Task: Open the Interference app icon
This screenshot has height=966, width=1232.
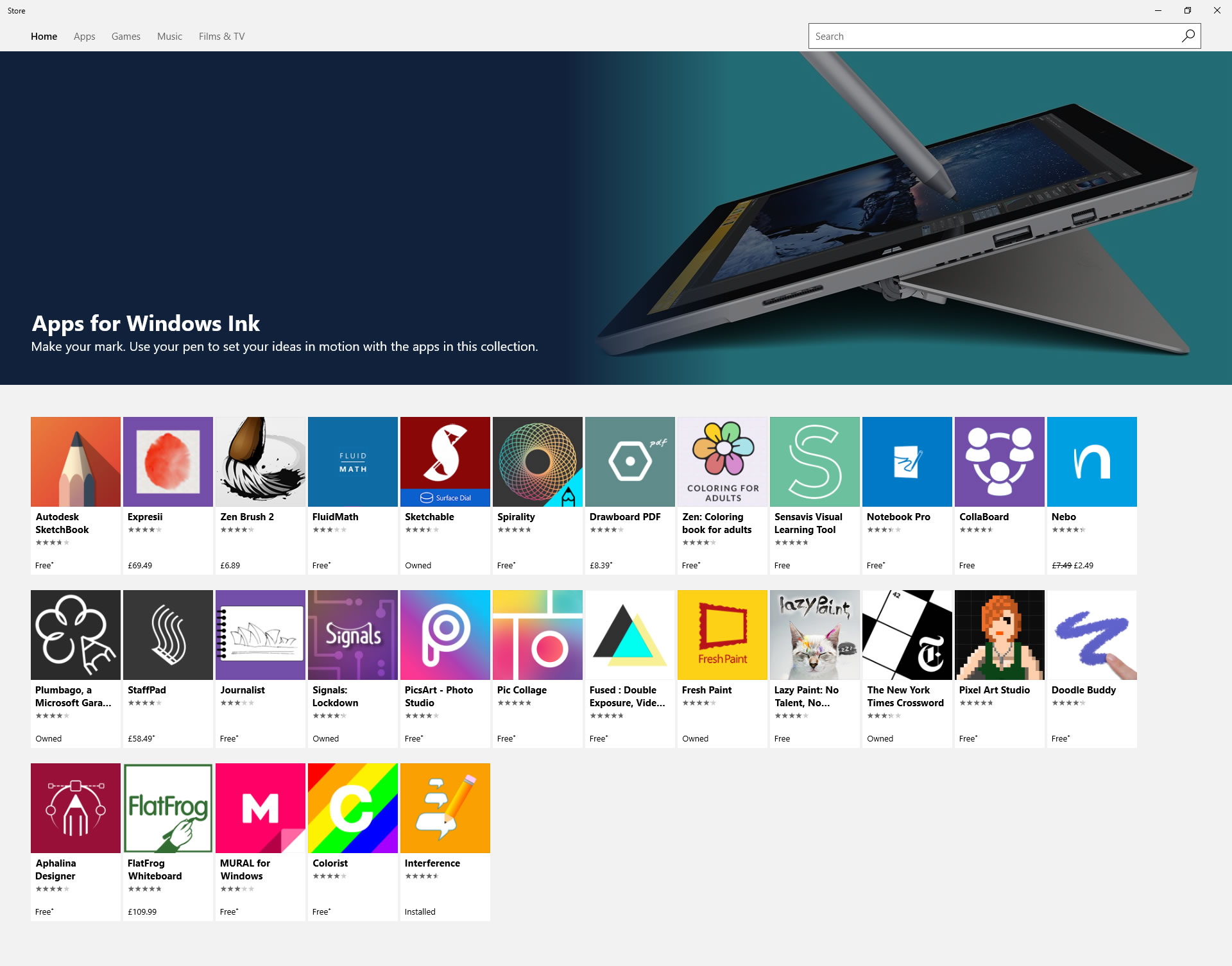Action: [x=445, y=808]
